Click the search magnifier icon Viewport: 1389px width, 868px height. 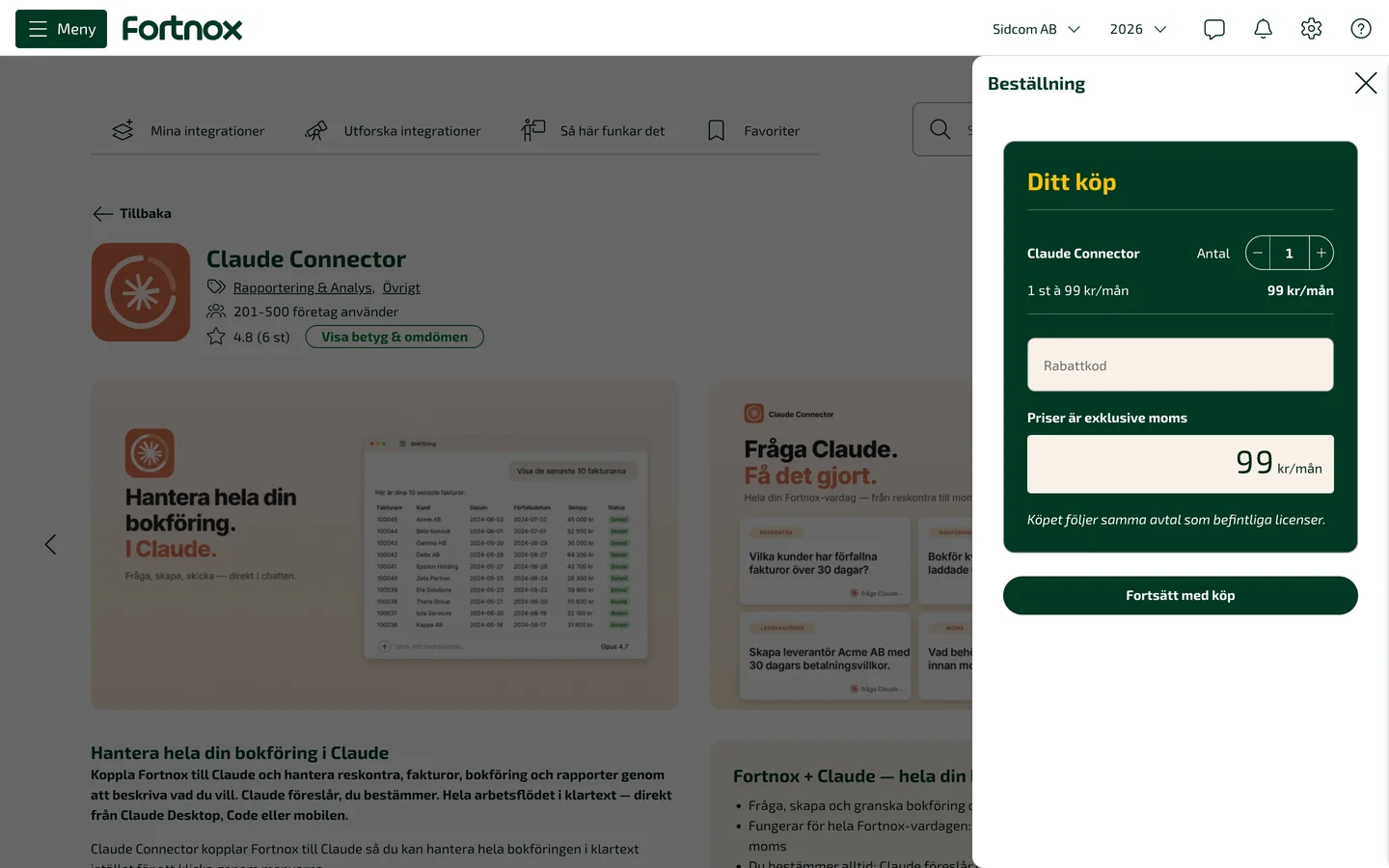[940, 129]
